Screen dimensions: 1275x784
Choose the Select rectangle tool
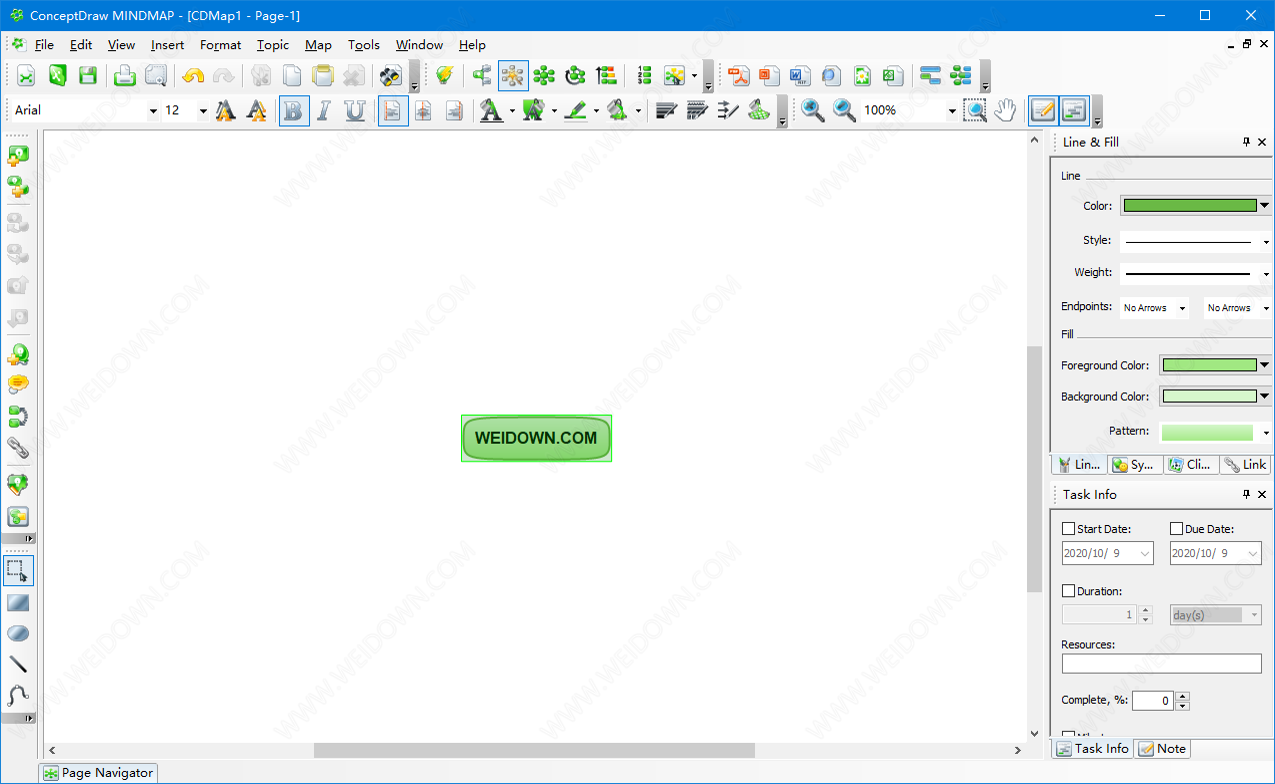[18, 571]
